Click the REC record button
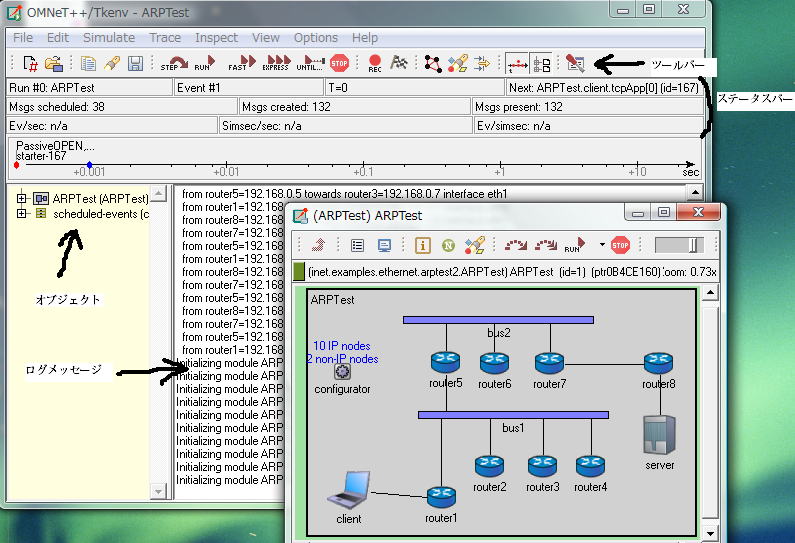 [375, 64]
